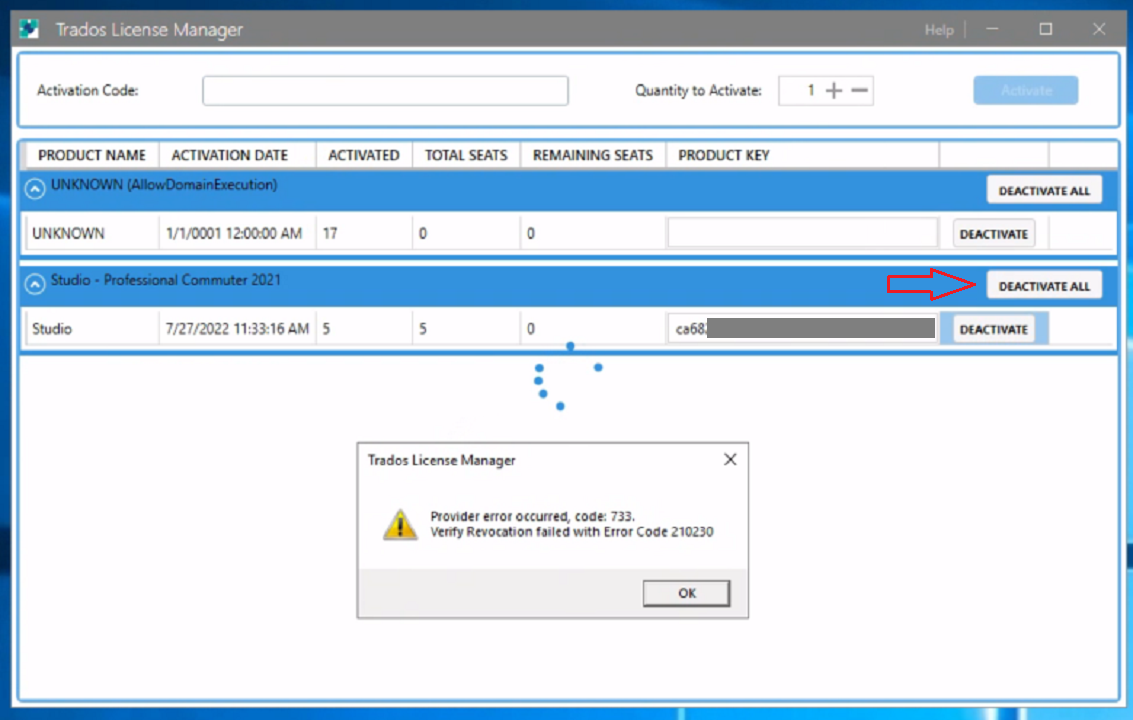
Task: Click the UNKNOWN (AllowDomainExecution) group title
Action: [164, 185]
